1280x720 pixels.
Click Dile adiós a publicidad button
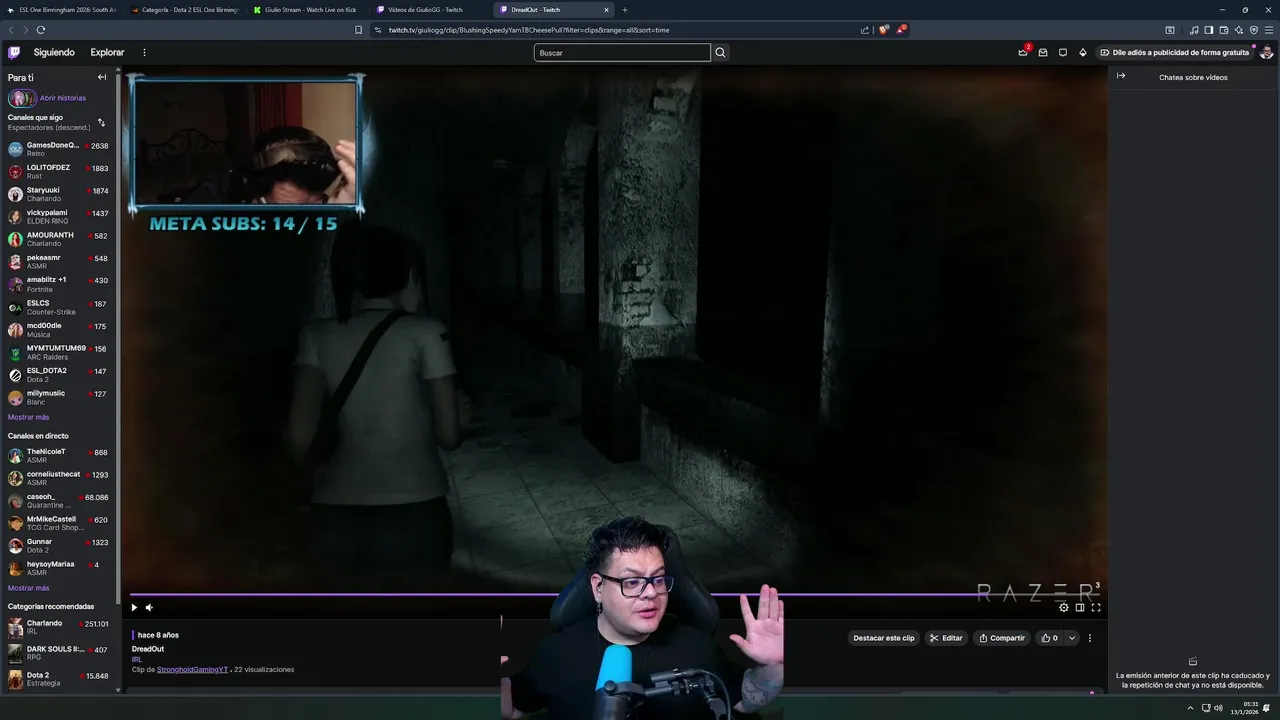(x=1174, y=52)
